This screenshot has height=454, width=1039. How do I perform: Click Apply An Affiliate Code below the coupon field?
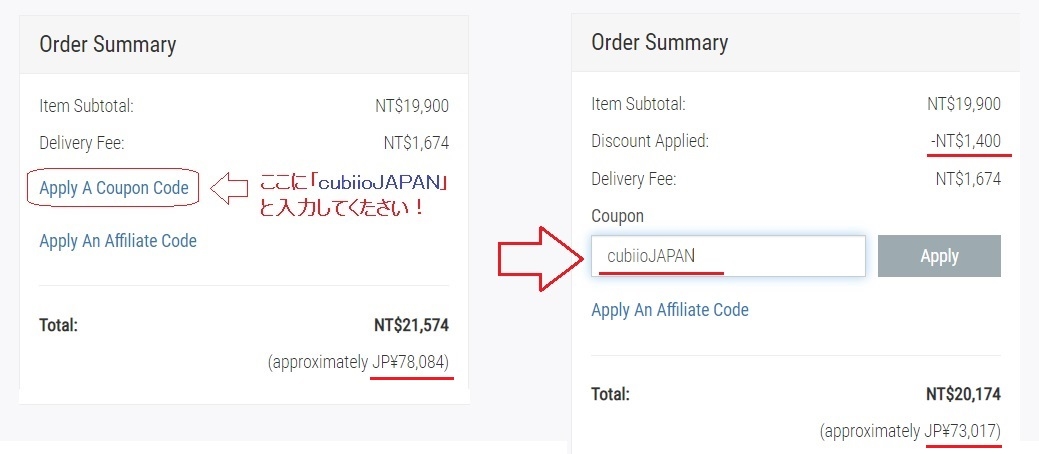pos(670,310)
